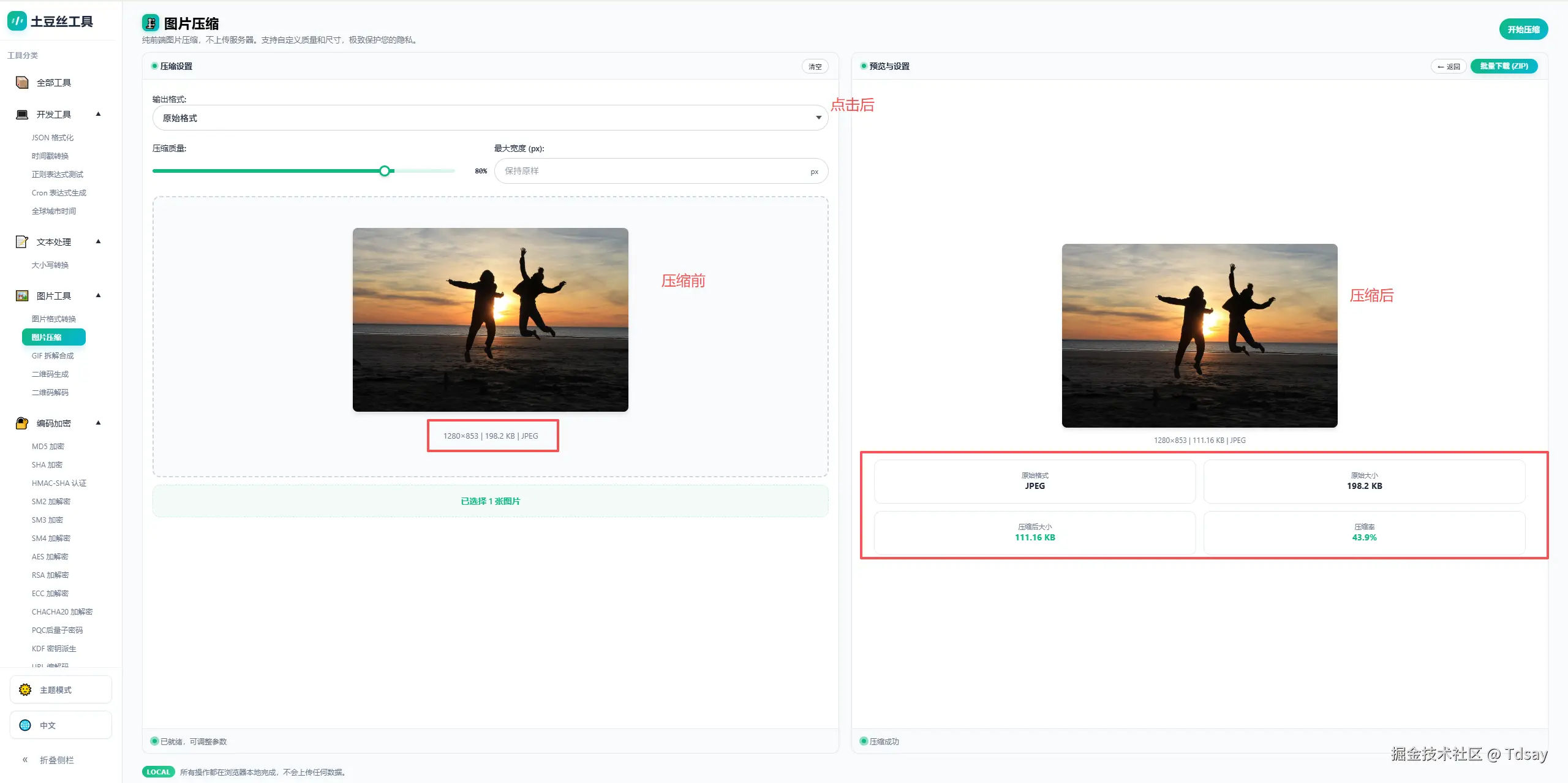Click the 主题模式 sun icon
This screenshot has height=783, width=1568.
point(25,690)
